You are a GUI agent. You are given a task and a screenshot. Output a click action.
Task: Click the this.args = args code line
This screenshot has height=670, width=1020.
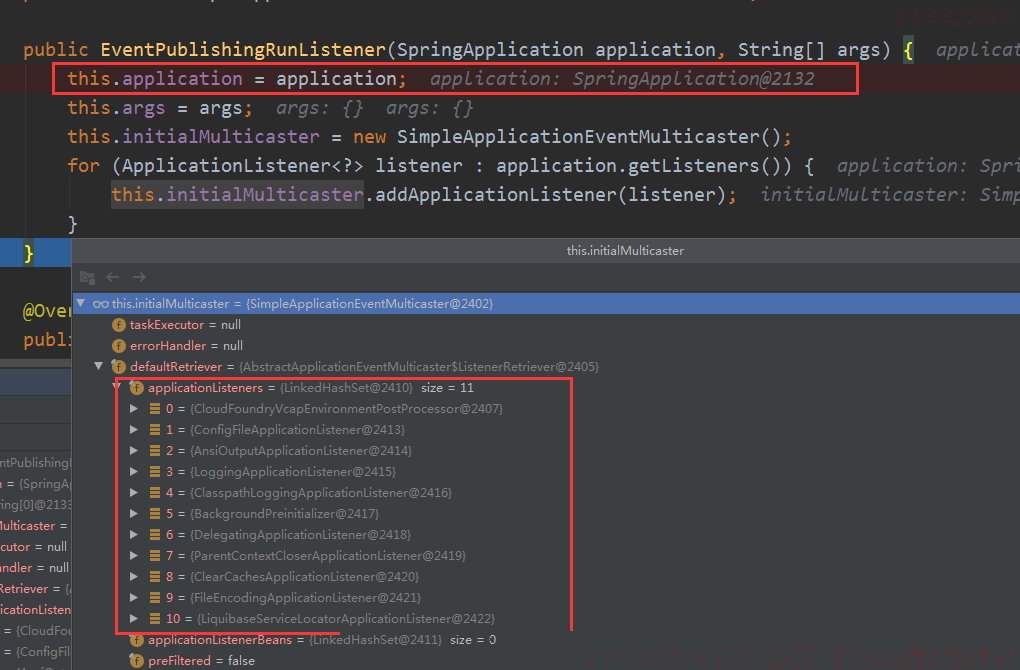point(159,107)
